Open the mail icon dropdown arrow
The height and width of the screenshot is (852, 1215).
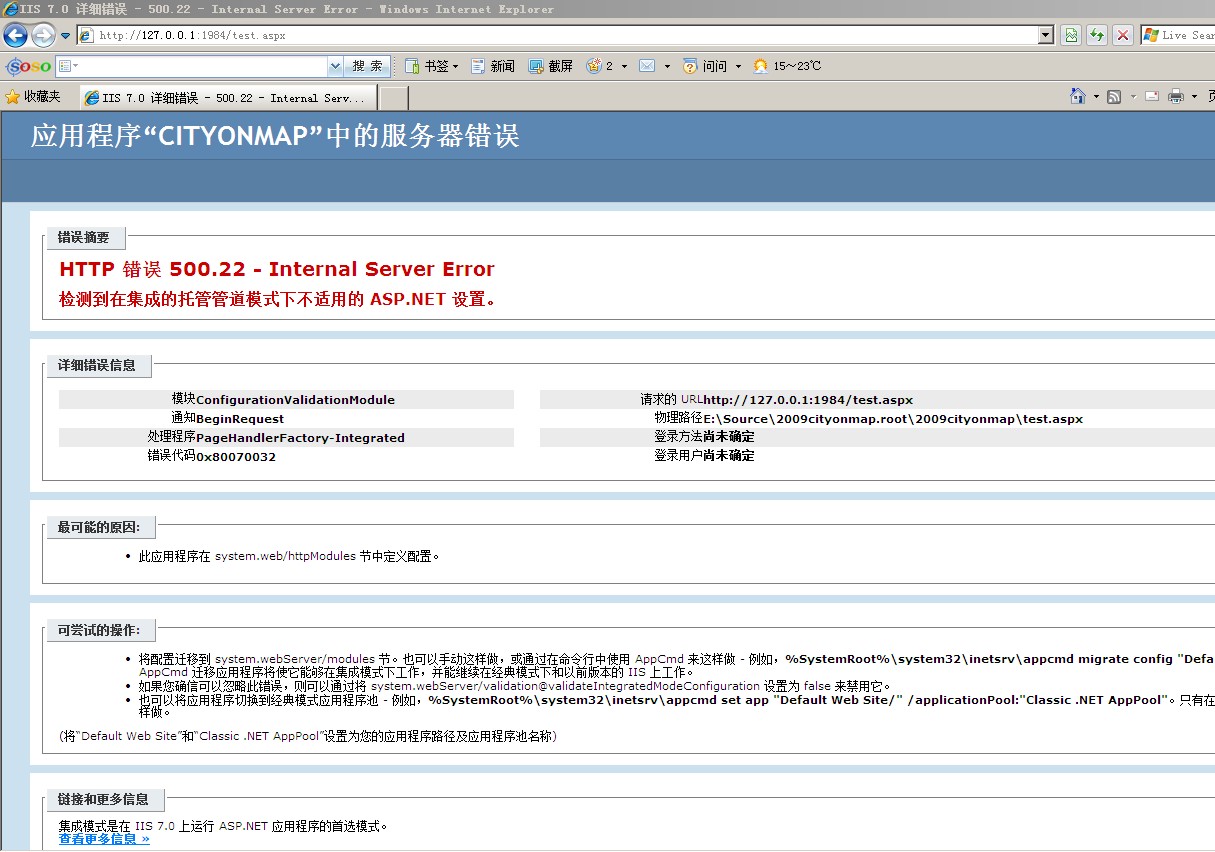[x=667, y=66]
